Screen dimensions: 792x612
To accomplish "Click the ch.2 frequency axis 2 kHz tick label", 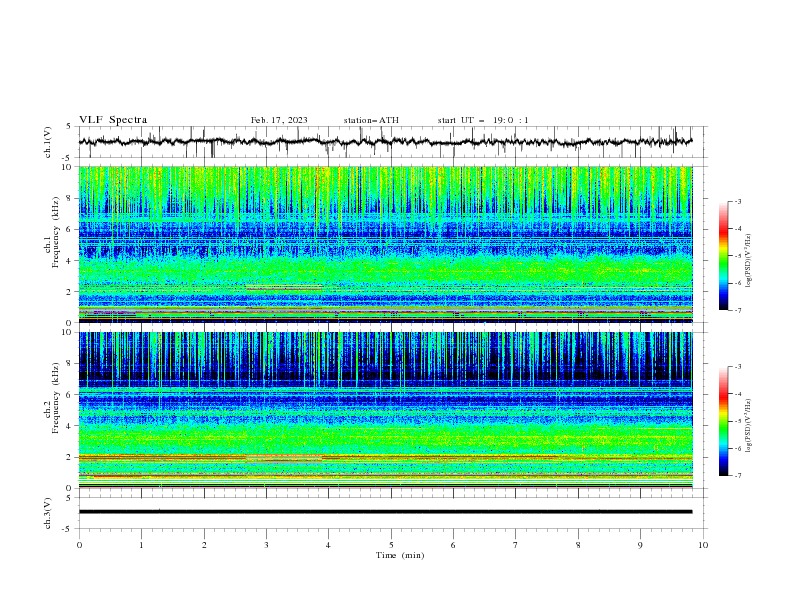I will pyautogui.click(x=71, y=457).
